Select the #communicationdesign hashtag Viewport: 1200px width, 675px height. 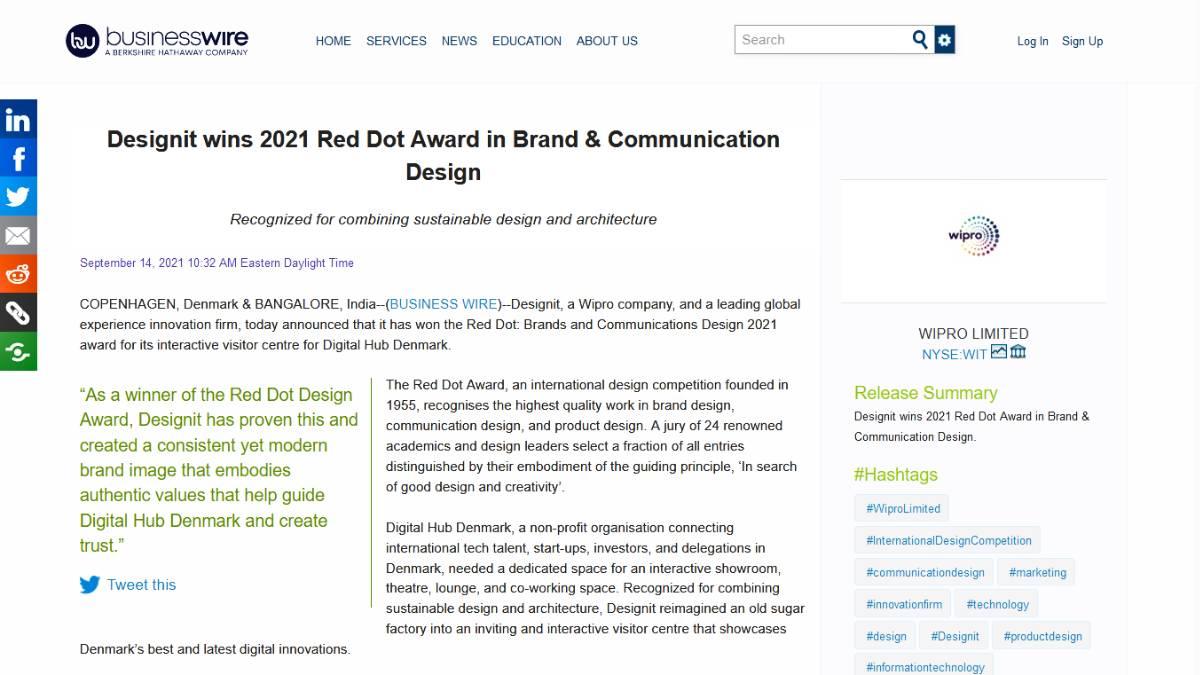pos(925,572)
